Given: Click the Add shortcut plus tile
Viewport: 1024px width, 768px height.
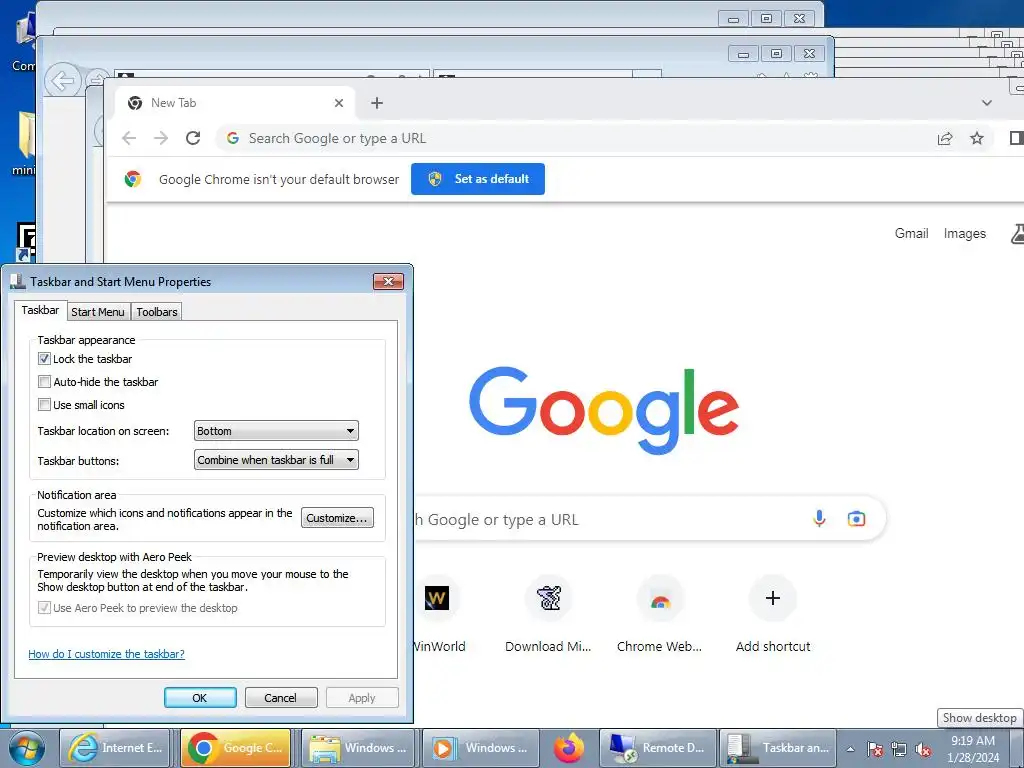Looking at the screenshot, I should [x=773, y=614].
